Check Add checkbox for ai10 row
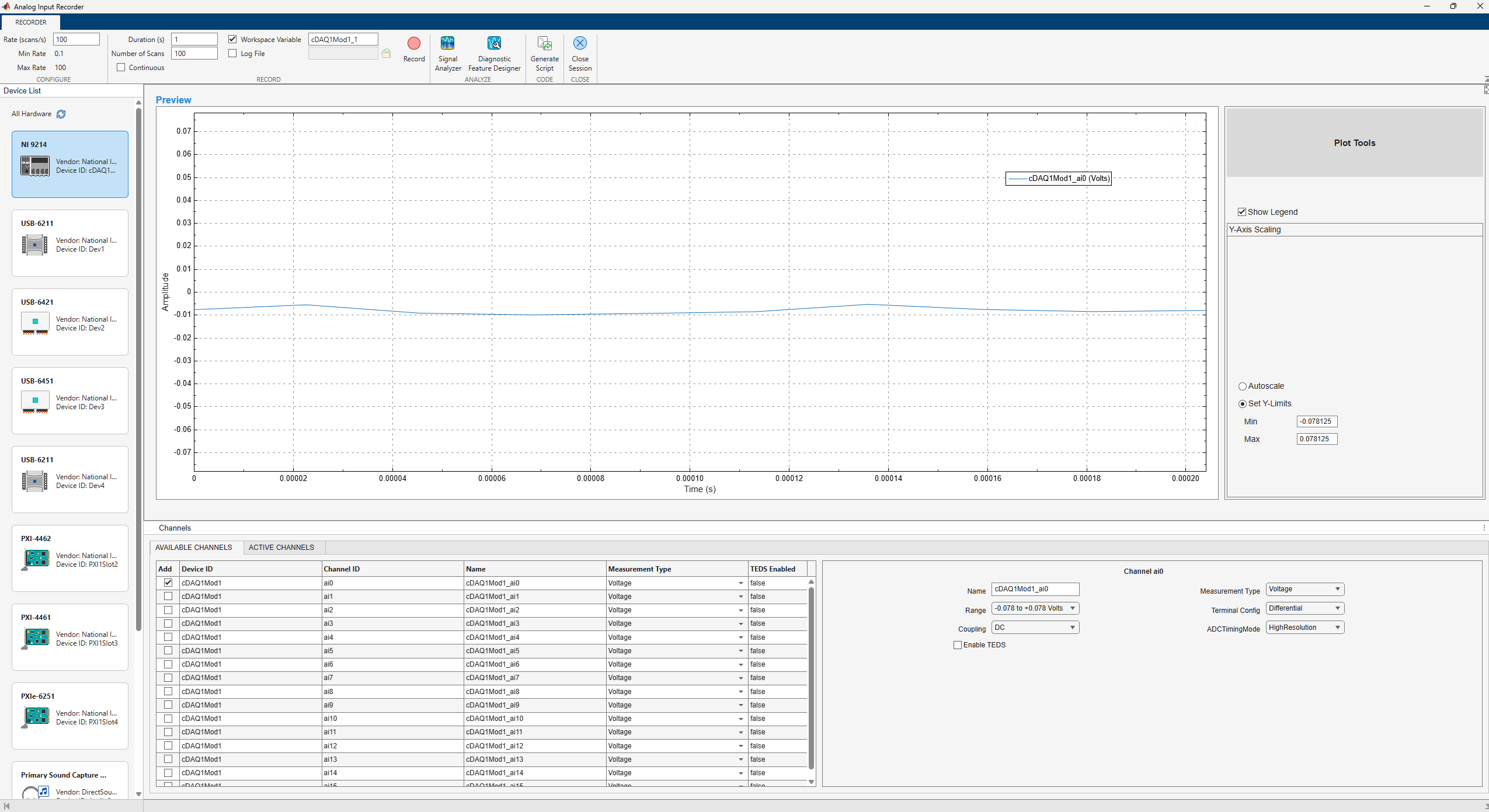The image size is (1489, 812). (168, 719)
